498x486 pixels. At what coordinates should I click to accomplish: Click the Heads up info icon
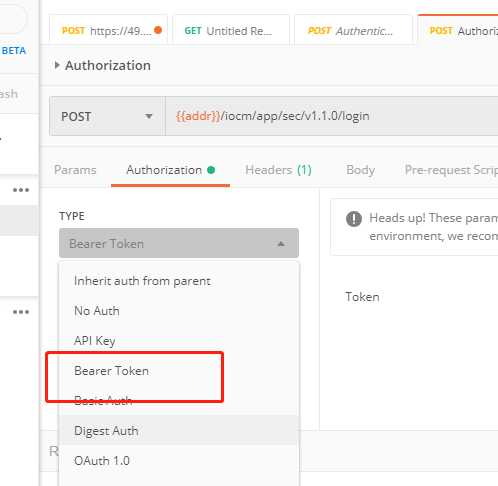click(x=354, y=219)
